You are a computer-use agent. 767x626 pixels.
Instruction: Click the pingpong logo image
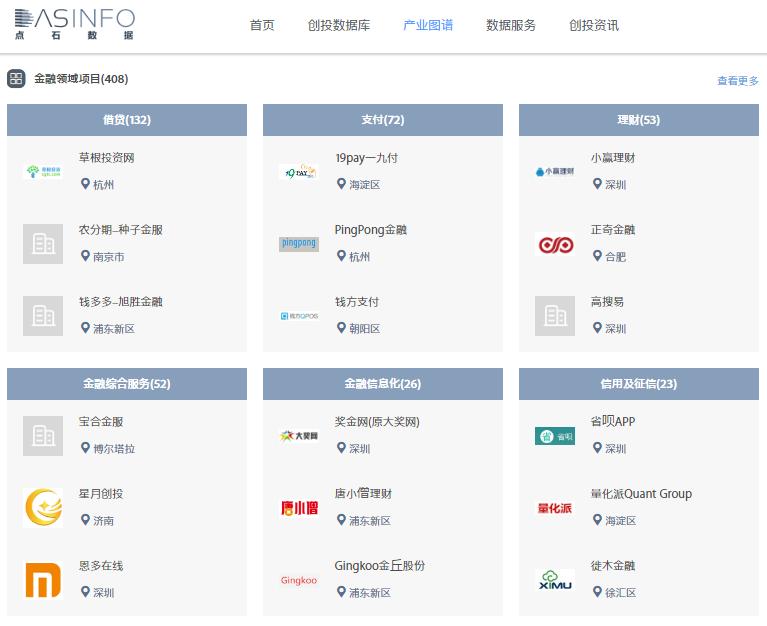[x=299, y=244]
